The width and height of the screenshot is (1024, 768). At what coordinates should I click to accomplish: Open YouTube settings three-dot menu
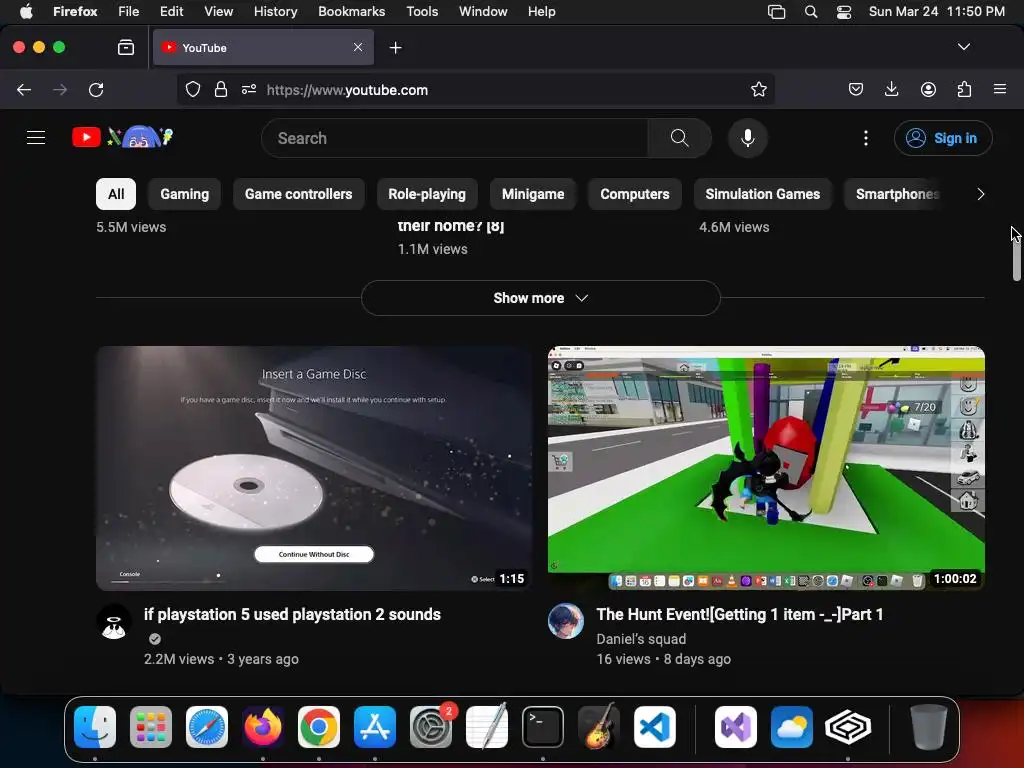tap(865, 138)
